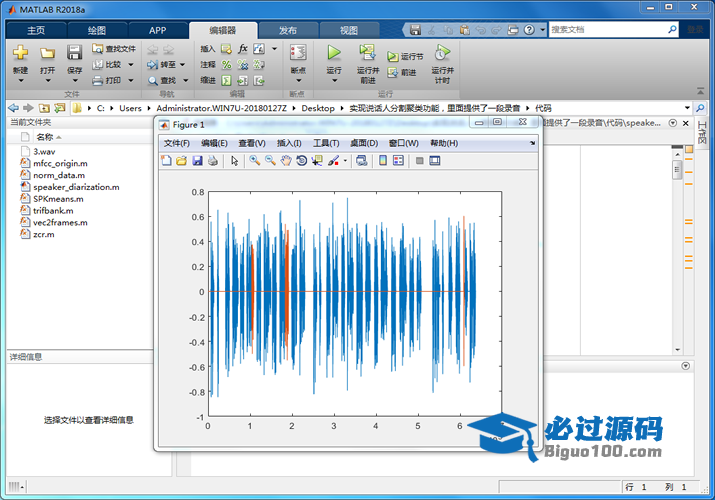The image size is (715, 500).
Task: Click the Rotate 3D tool in Figure toolbar
Action: point(302,160)
